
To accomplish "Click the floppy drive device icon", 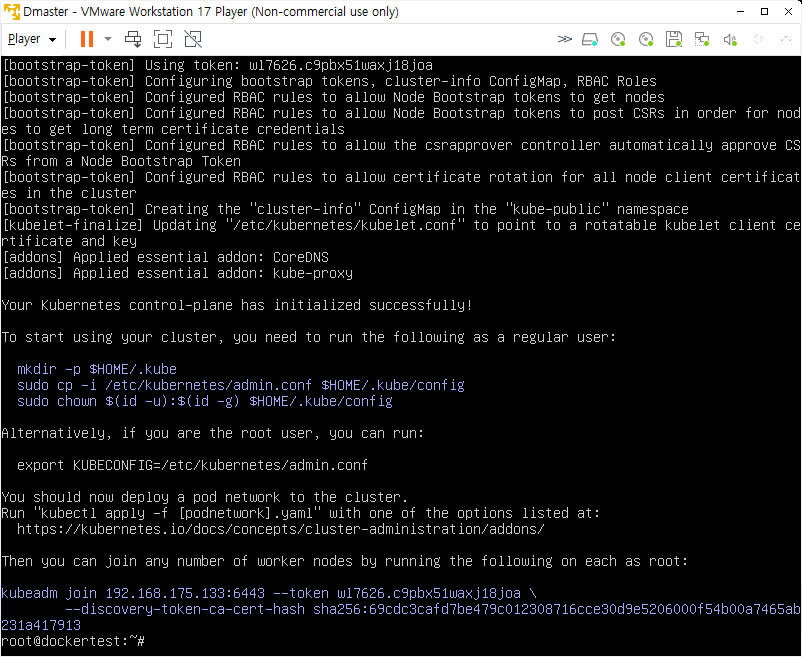I will pos(674,39).
